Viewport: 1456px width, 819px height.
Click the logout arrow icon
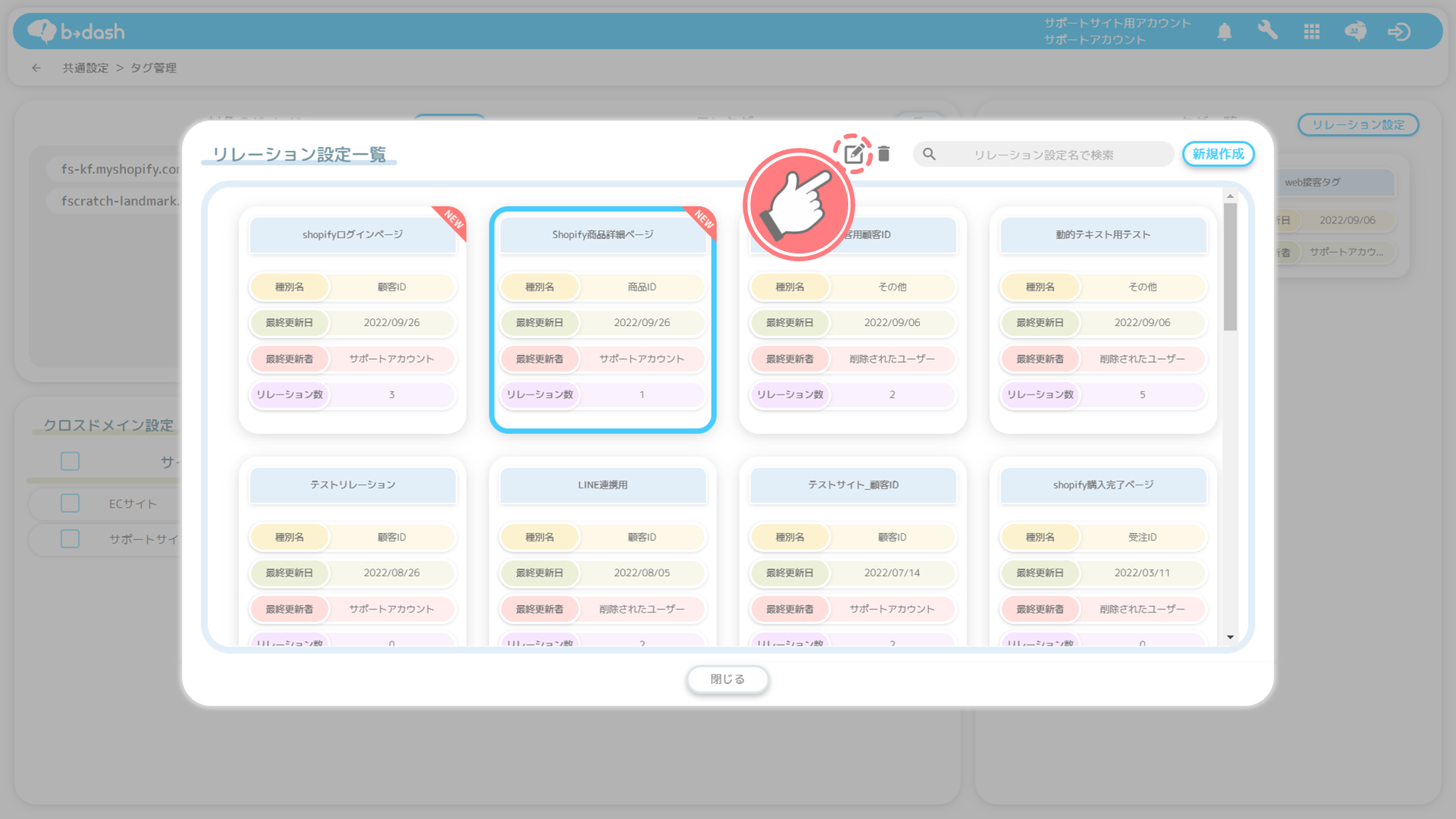1399,32
